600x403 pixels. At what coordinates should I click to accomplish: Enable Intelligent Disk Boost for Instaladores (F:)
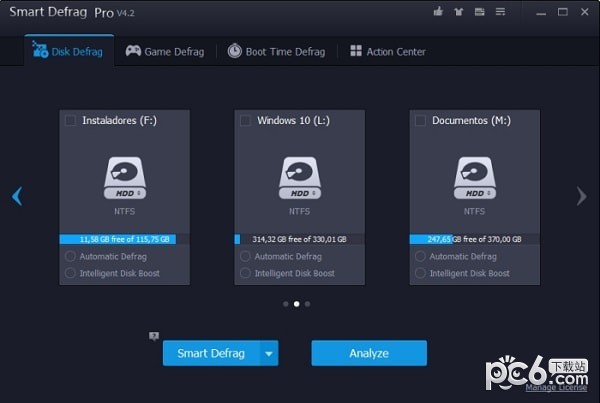pyautogui.click(x=70, y=273)
